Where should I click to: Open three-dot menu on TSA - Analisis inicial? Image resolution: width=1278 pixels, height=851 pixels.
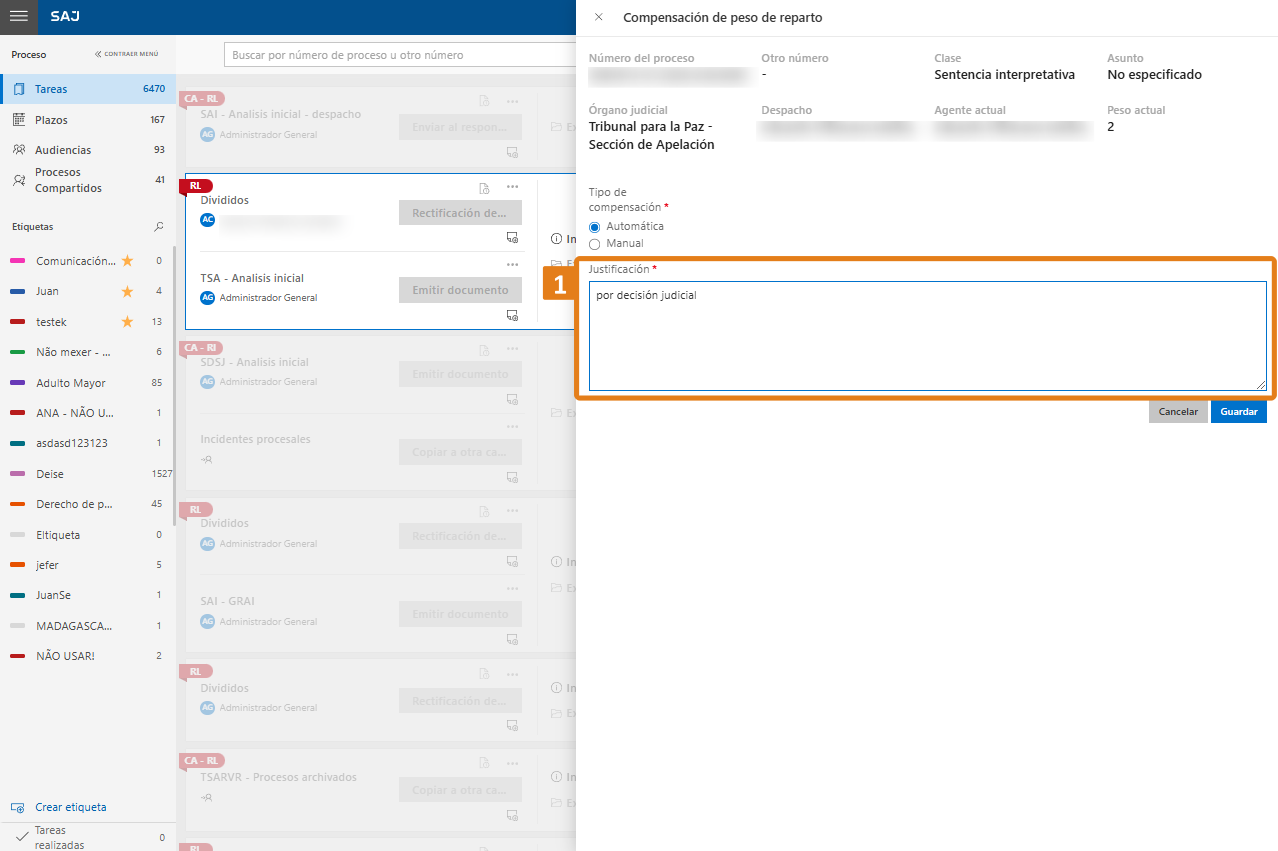pos(512,265)
